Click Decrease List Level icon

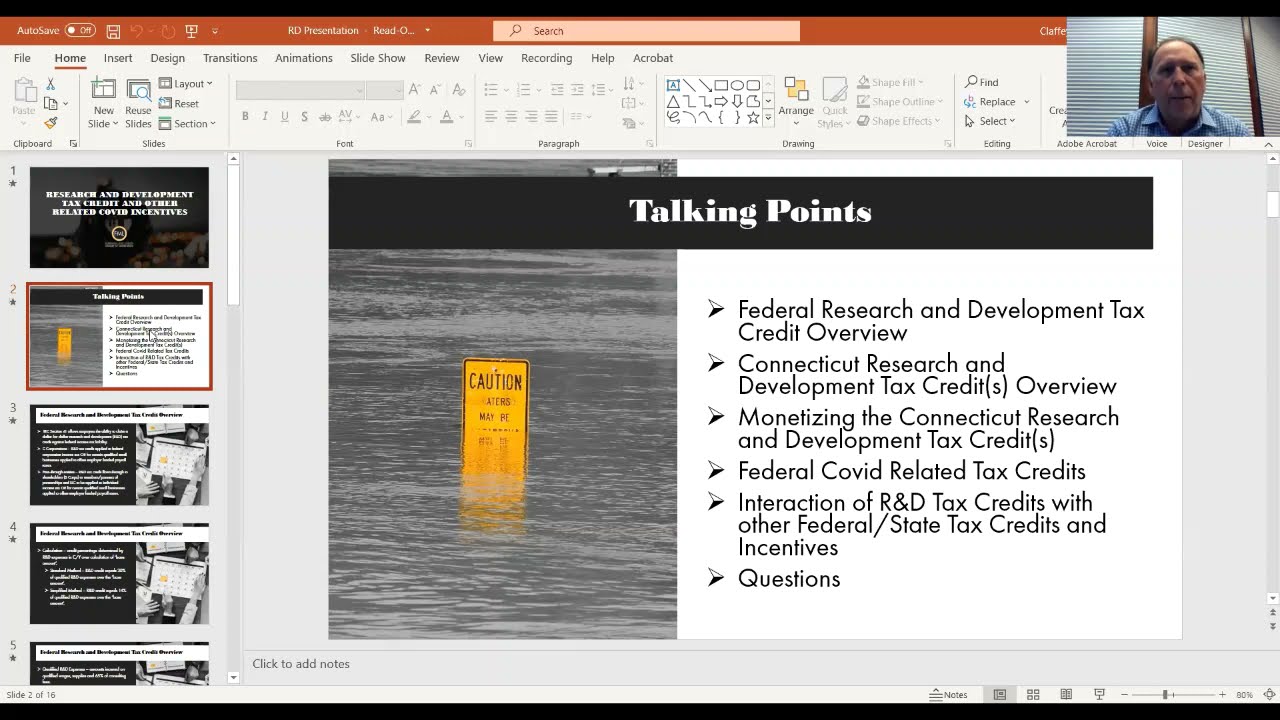point(557,90)
